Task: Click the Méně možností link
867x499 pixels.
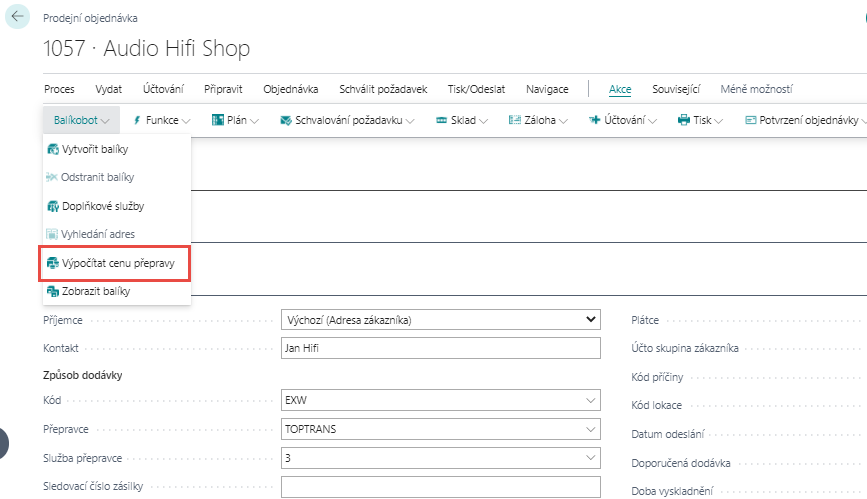Action: [756, 89]
